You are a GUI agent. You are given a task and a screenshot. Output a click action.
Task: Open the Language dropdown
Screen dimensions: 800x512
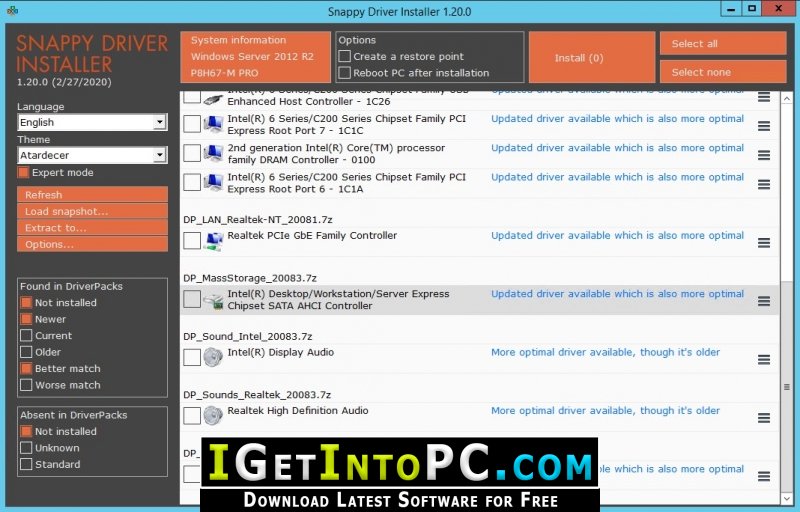tap(92, 122)
